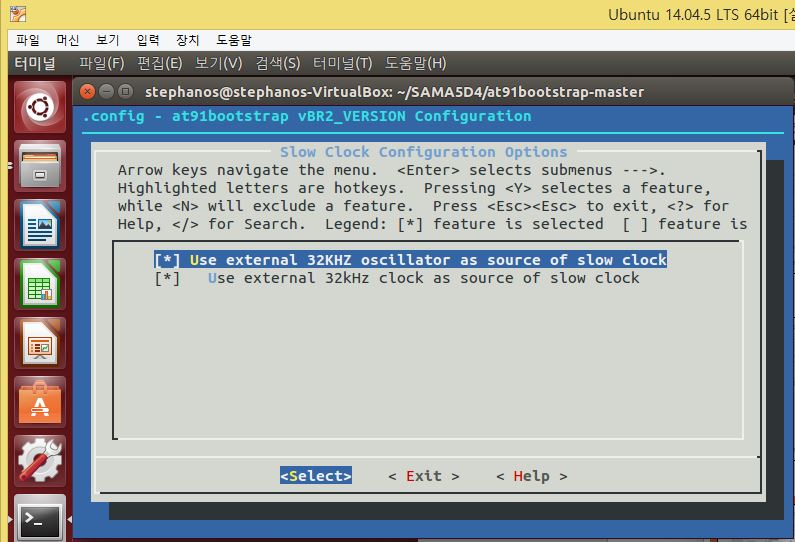Click the < Help > button
The height and width of the screenshot is (542, 795).
point(532,476)
